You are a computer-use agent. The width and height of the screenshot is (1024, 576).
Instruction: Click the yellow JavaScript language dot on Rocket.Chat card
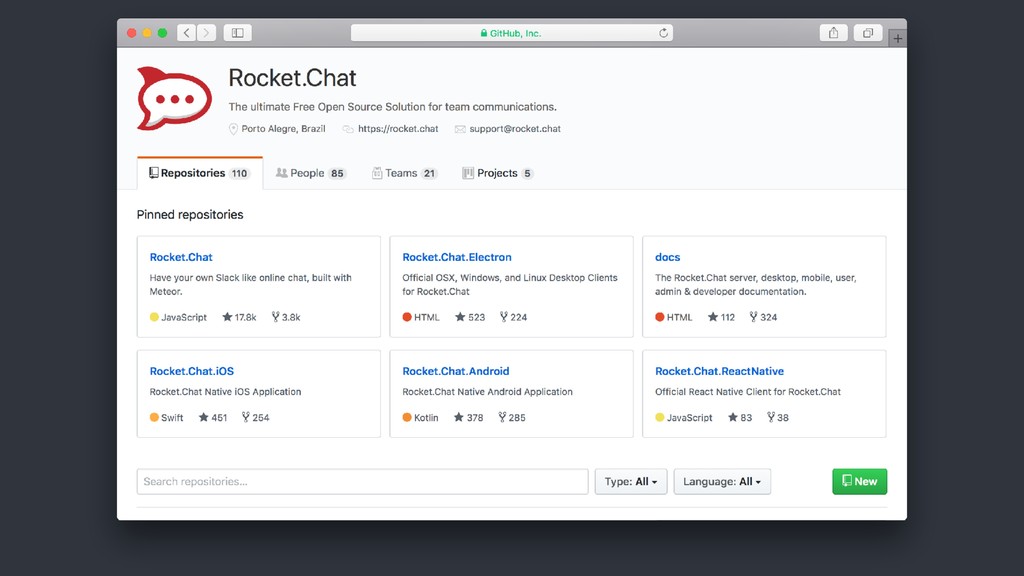point(154,317)
